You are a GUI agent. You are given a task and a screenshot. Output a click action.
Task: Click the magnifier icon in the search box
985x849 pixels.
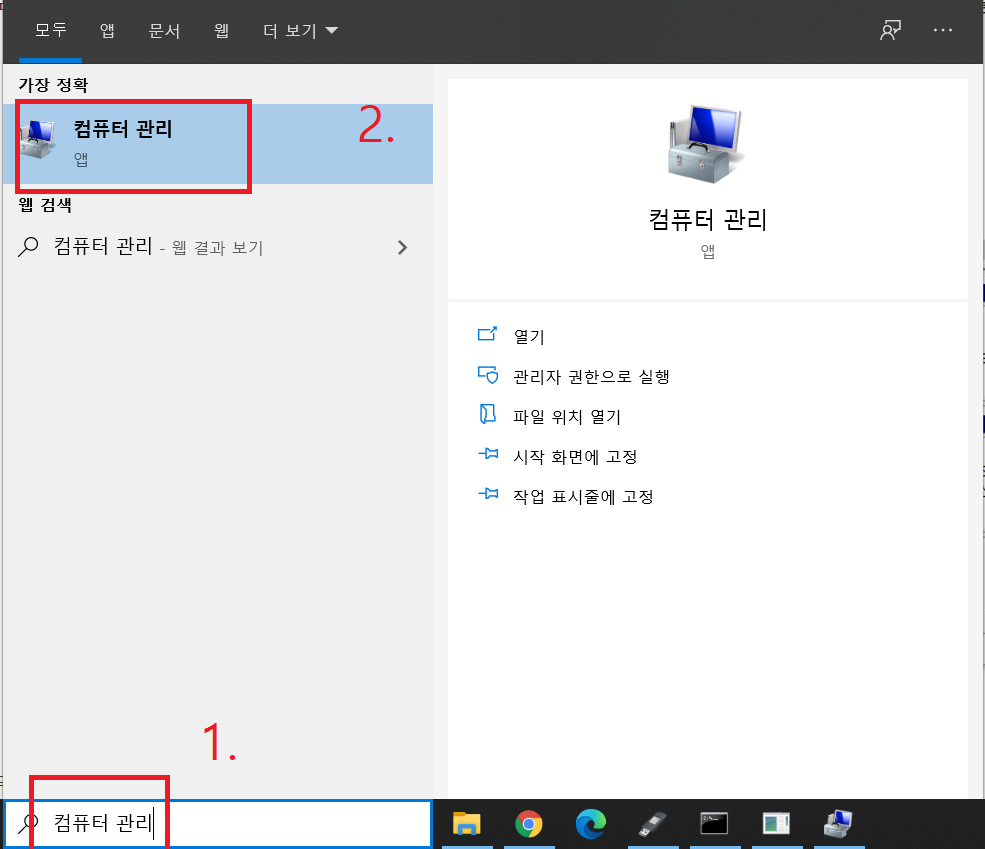click(x=28, y=823)
